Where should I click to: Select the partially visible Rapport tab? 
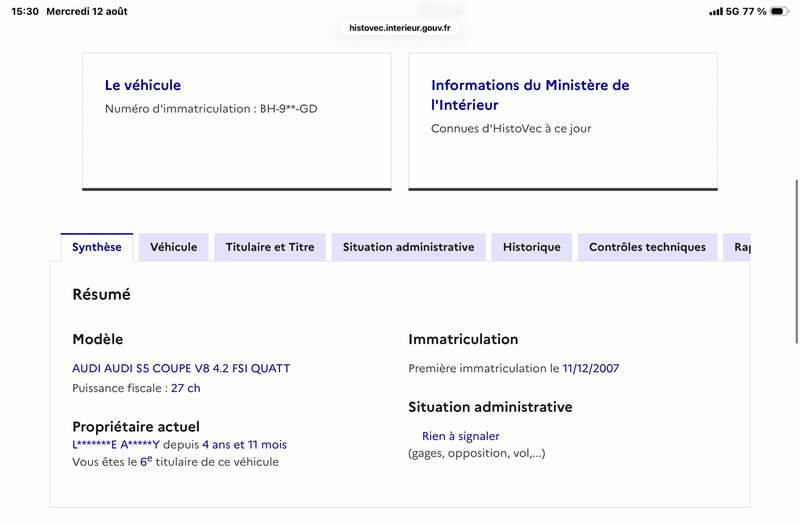pos(737,247)
